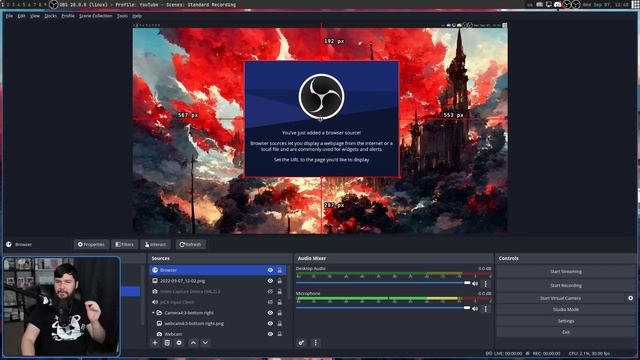The image size is (640, 360).
Task: Hide the Camera4:3-bottom-right group
Action: click(270, 313)
